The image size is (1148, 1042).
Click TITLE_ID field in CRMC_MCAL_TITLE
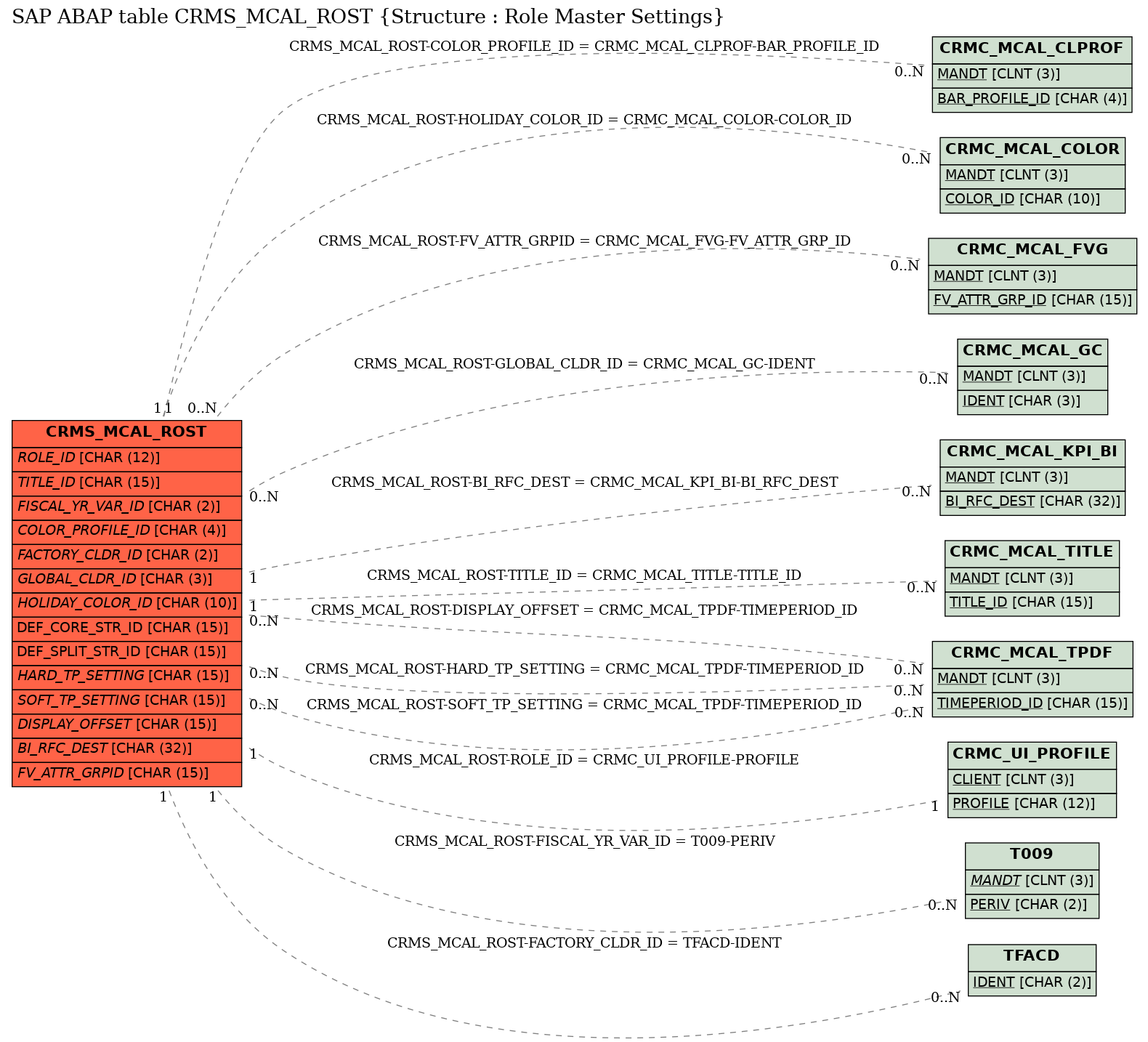[x=1032, y=603]
